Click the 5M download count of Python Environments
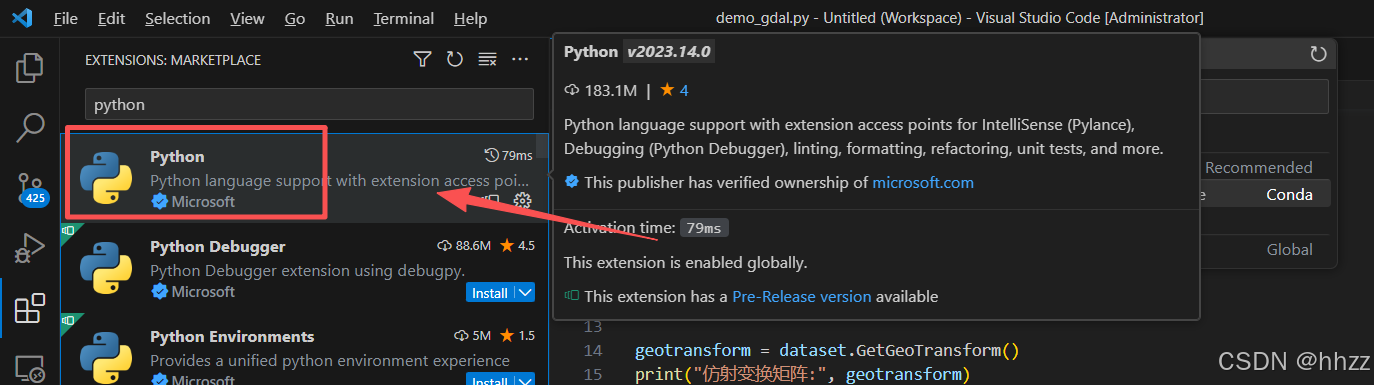 coord(472,335)
